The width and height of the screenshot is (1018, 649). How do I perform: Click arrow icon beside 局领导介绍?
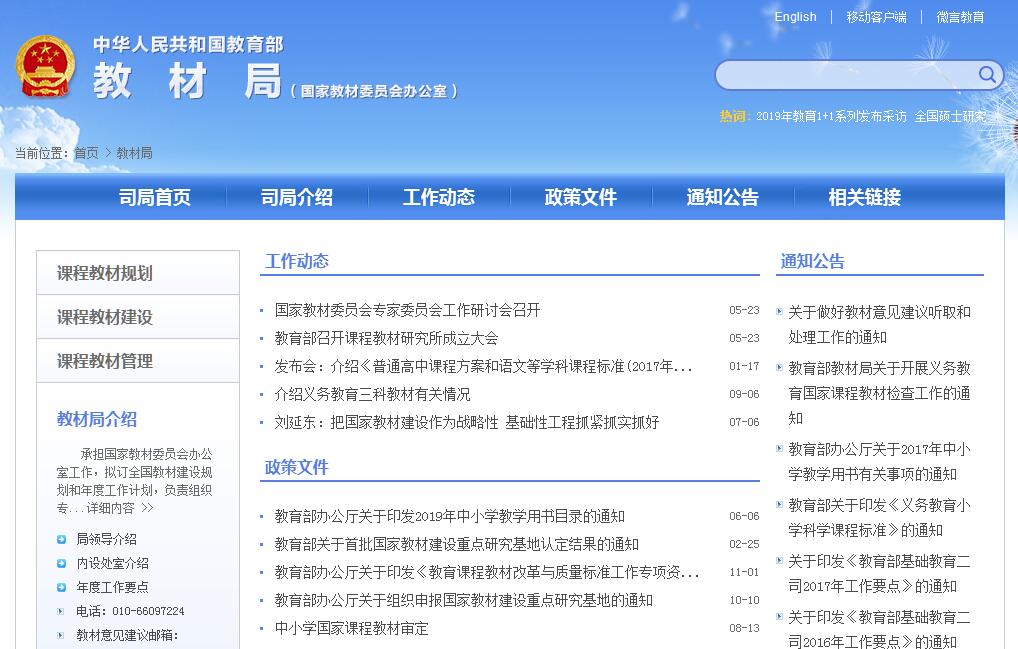pos(62,539)
